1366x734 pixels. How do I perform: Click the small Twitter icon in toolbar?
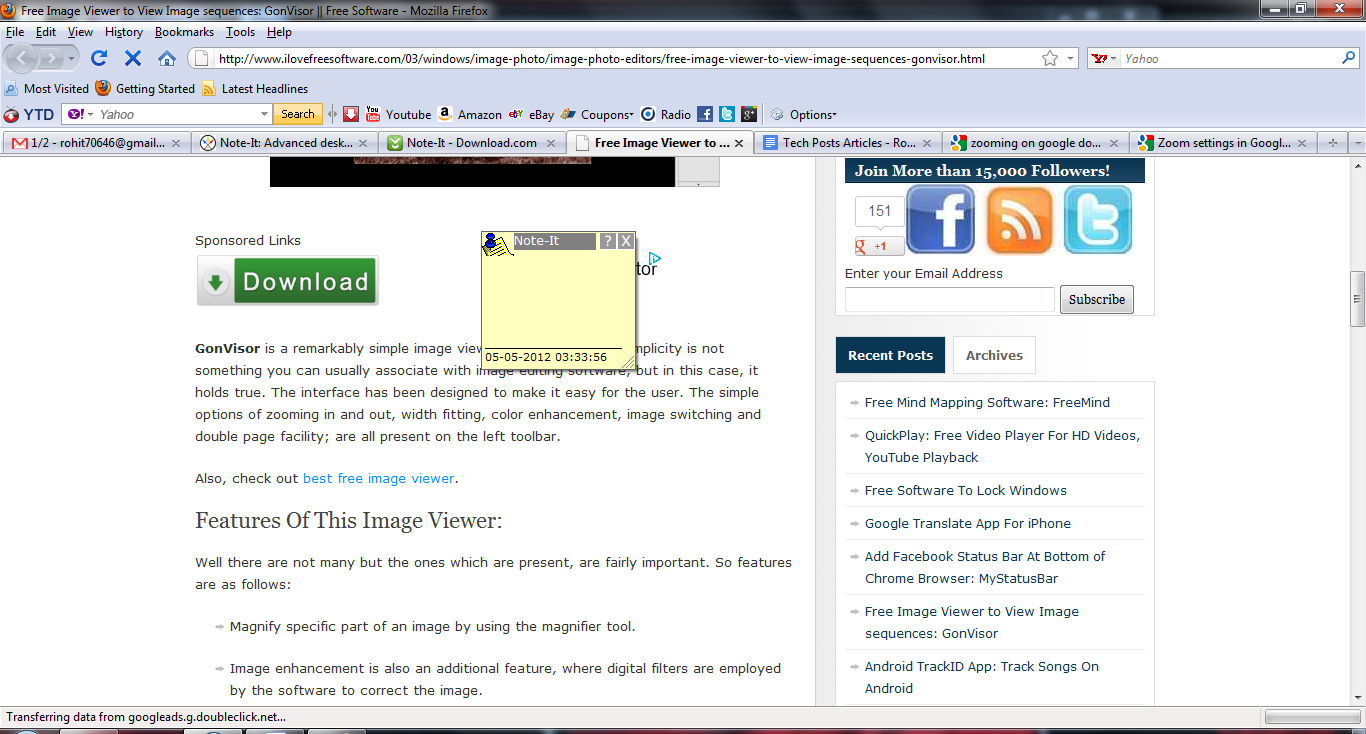pyautogui.click(x=727, y=114)
